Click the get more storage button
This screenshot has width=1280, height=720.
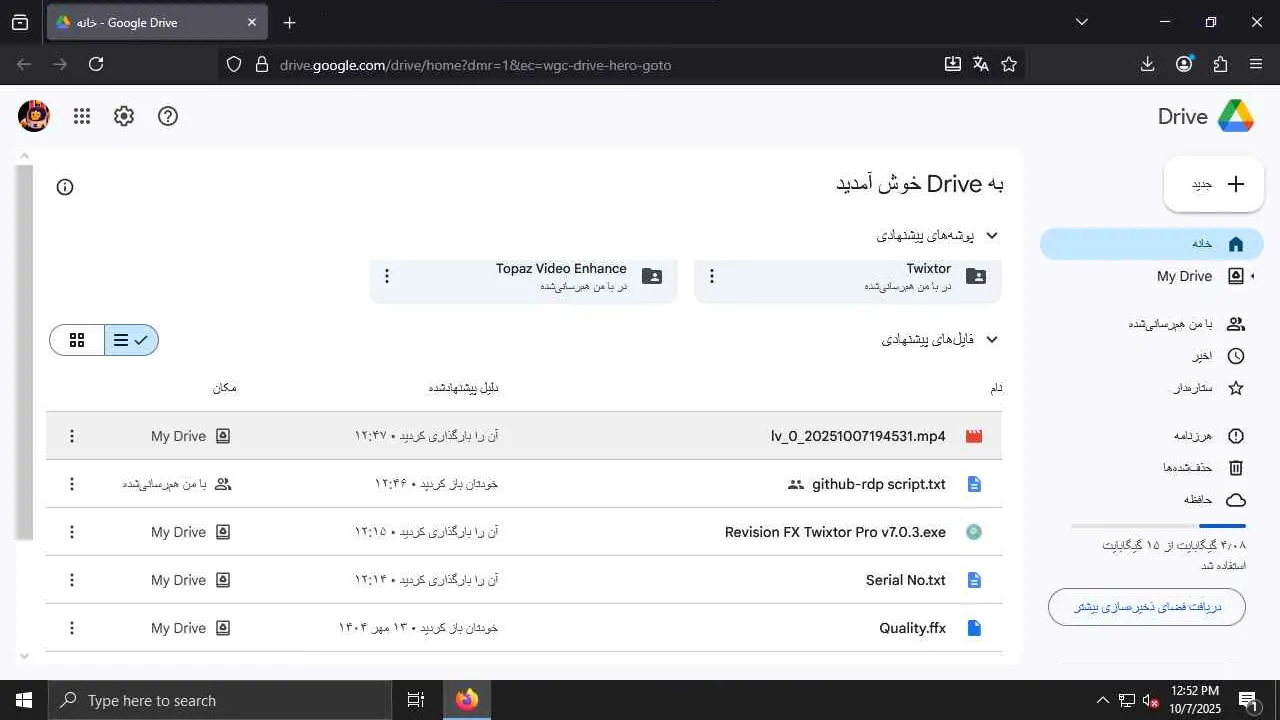[1147, 607]
